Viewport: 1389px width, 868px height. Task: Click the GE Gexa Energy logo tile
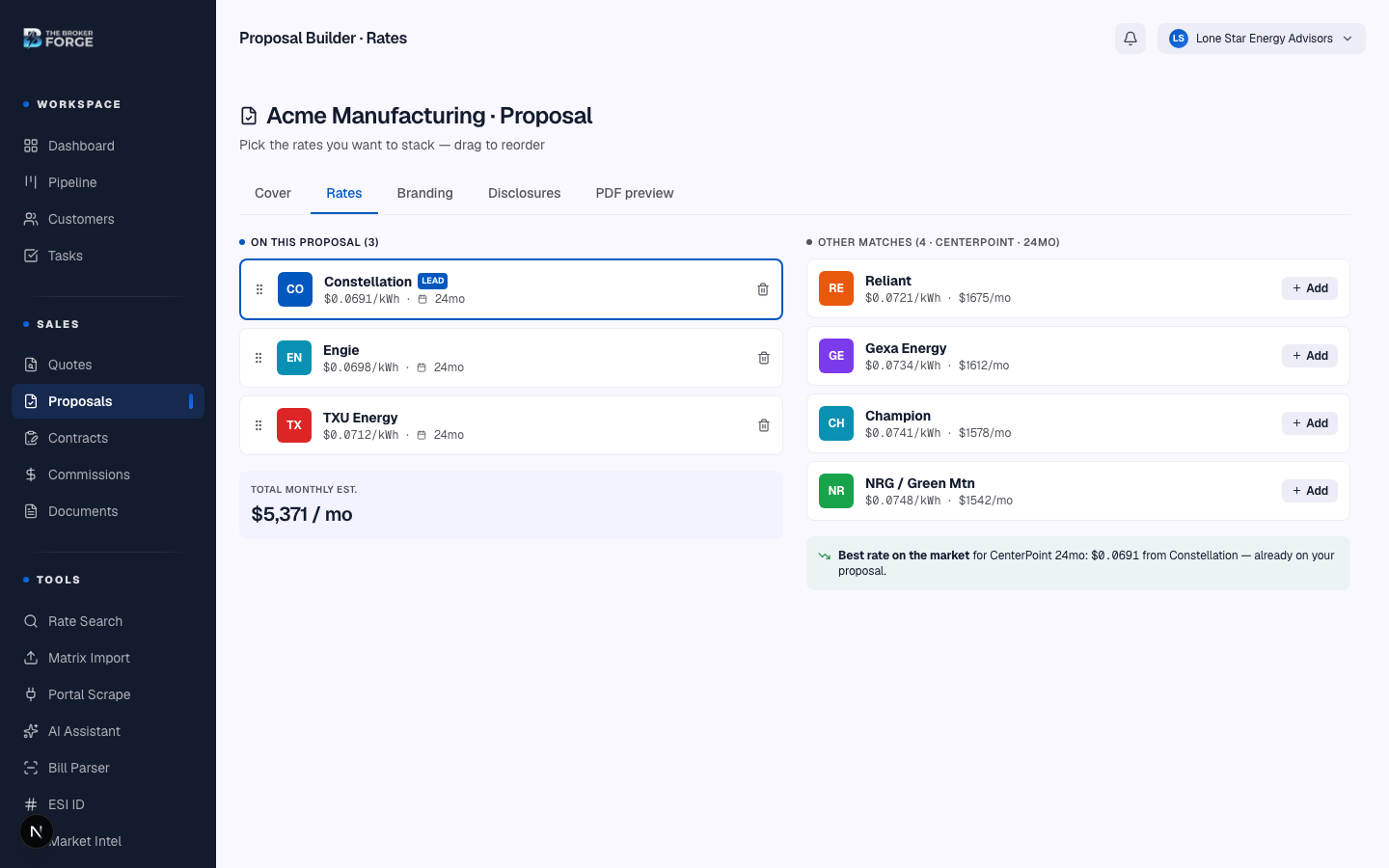click(x=836, y=356)
